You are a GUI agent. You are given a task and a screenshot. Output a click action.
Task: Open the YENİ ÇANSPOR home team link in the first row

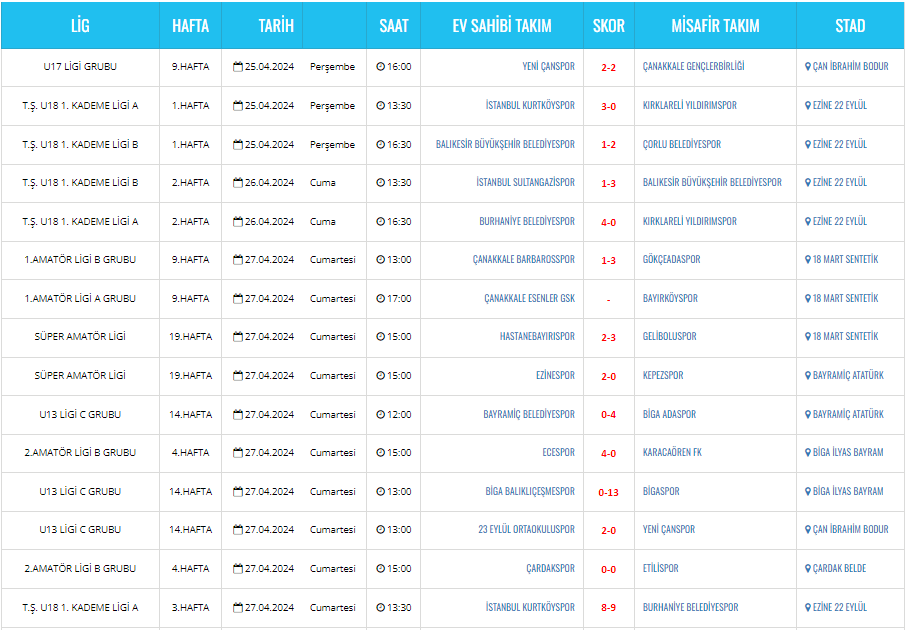(548, 67)
